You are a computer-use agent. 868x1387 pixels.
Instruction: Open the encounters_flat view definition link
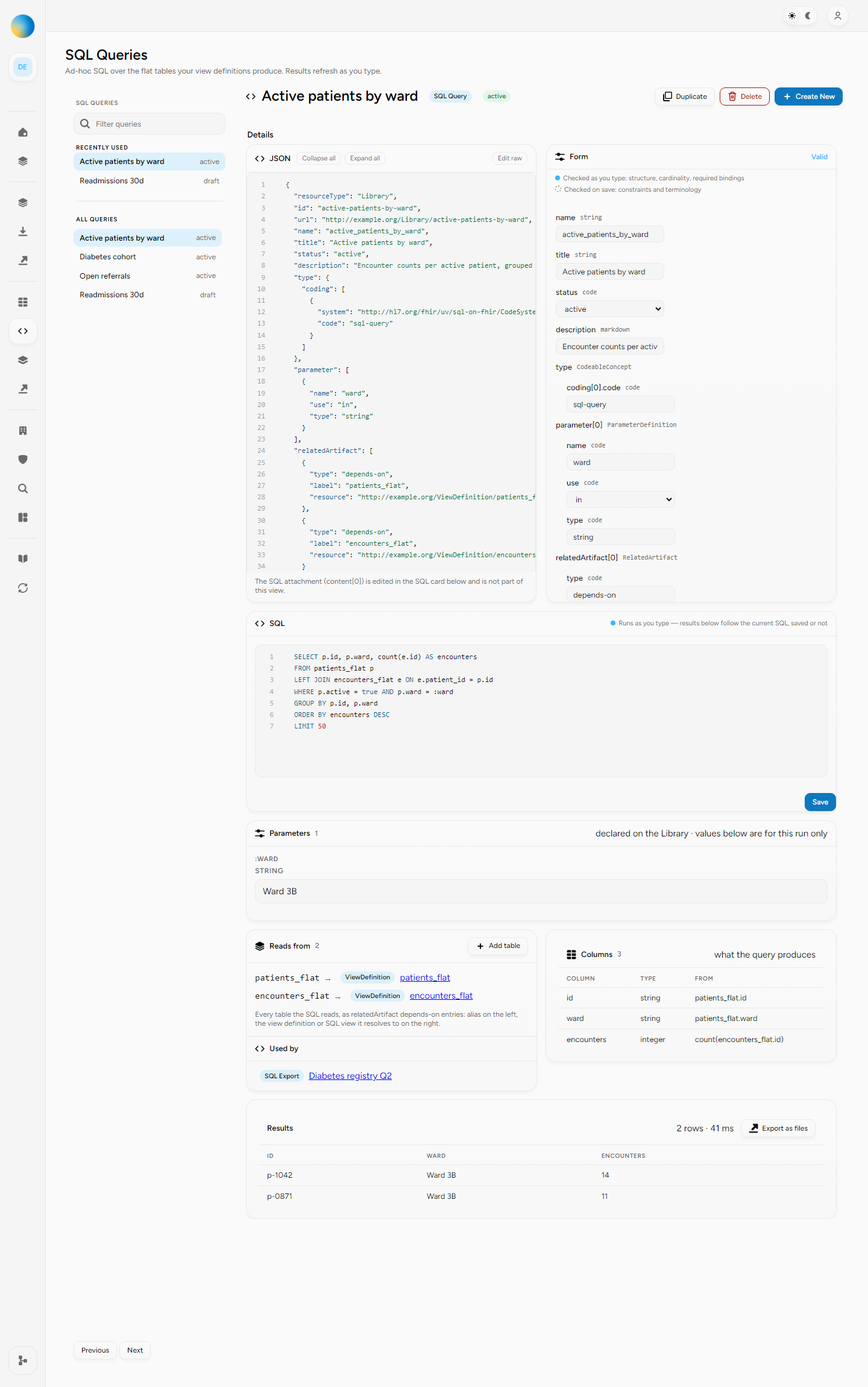pos(441,996)
